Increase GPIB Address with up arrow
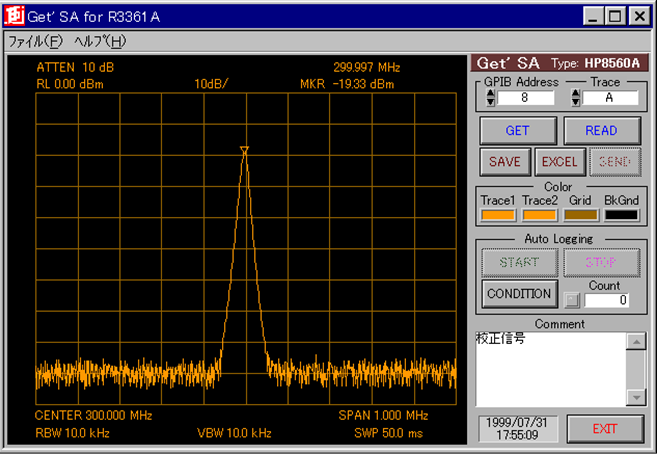This screenshot has width=657, height=454. click(491, 94)
